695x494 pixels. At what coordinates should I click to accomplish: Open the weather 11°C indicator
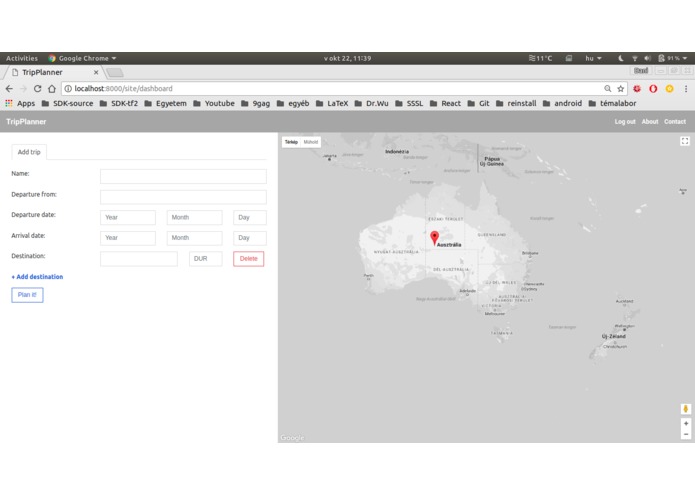[x=540, y=58]
